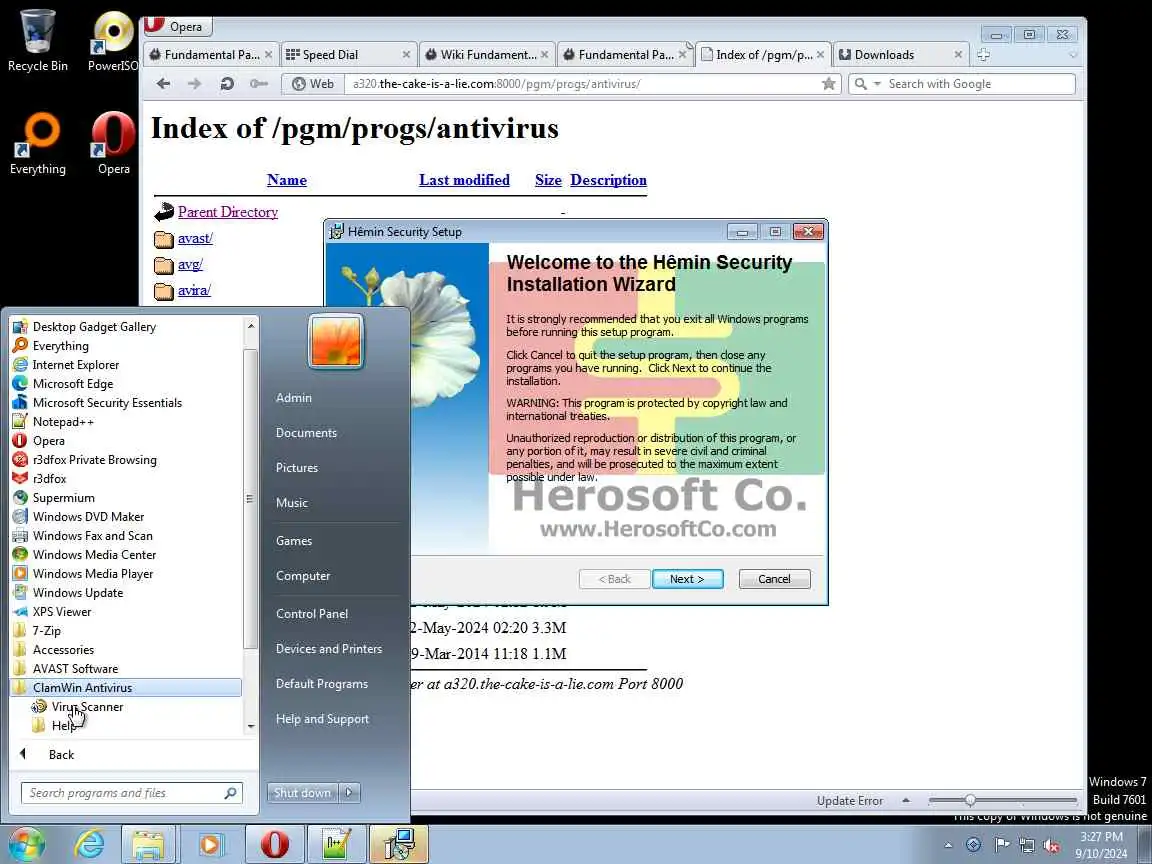Go Back in the Start menu programs list
The height and width of the screenshot is (864, 1152).
(x=61, y=755)
